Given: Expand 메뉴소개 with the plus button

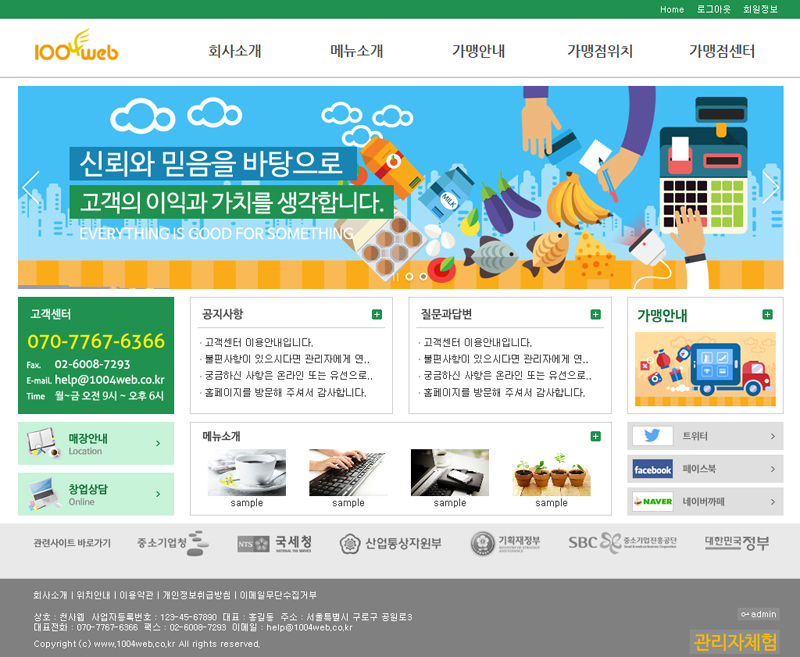Looking at the screenshot, I should point(596,436).
